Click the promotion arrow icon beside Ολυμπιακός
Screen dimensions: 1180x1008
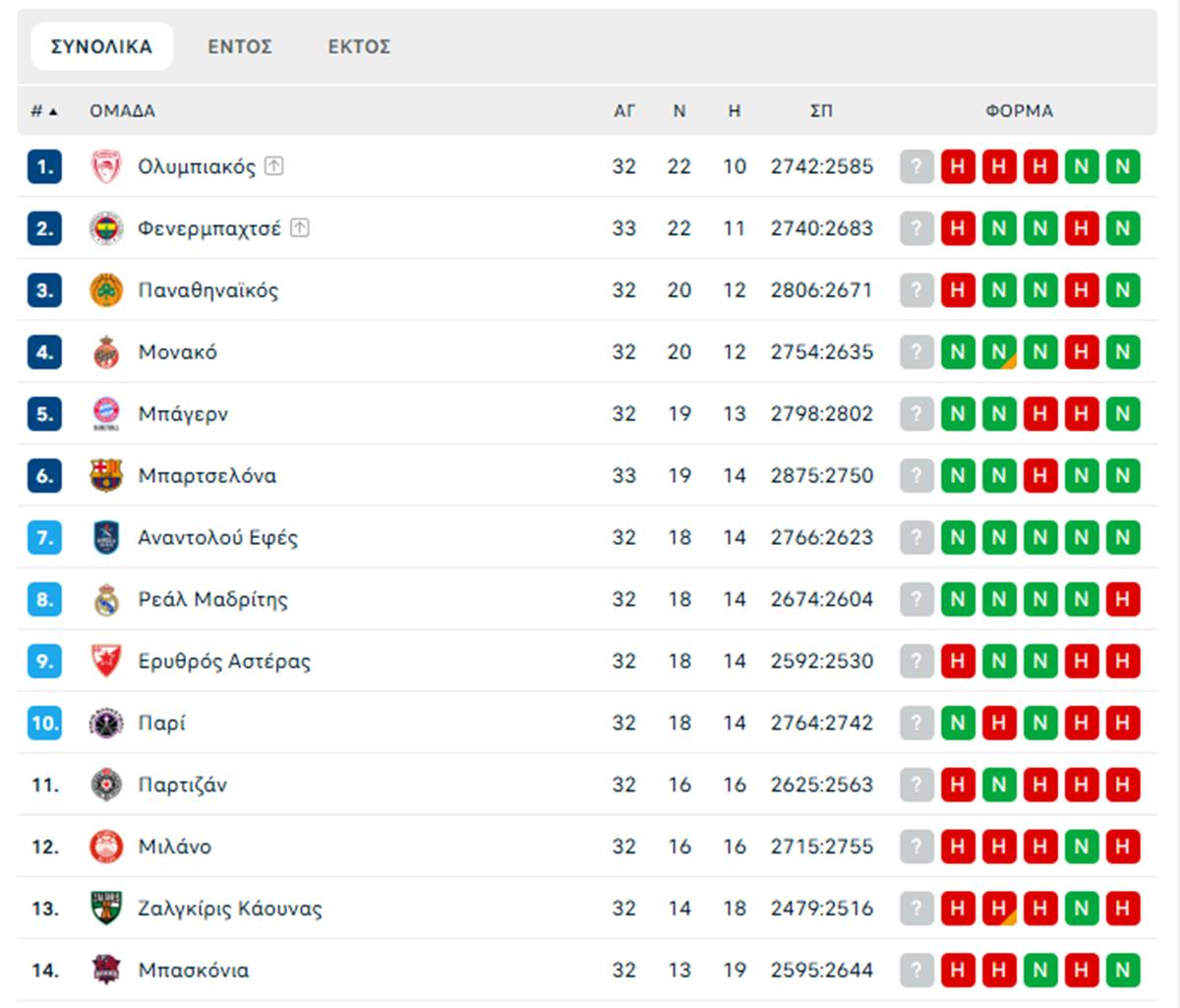(274, 166)
